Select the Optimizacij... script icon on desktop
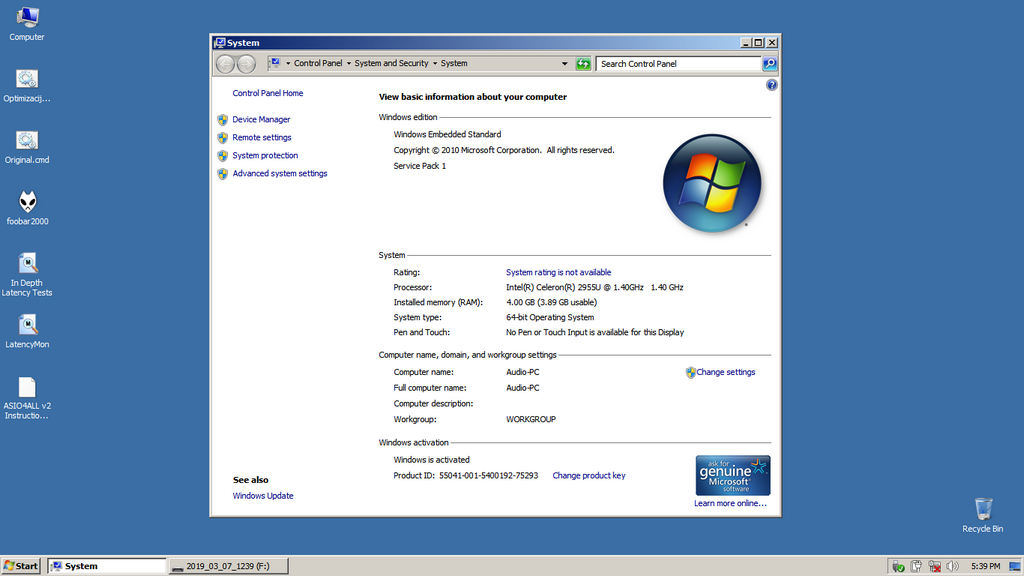1024x576 pixels. pyautogui.click(x=27, y=79)
